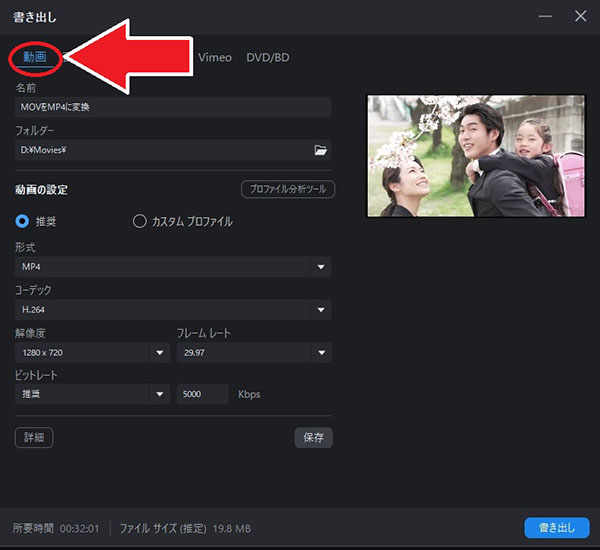
Task: Expand the ビットレート 推奨 dropdown
Action: tap(92, 394)
